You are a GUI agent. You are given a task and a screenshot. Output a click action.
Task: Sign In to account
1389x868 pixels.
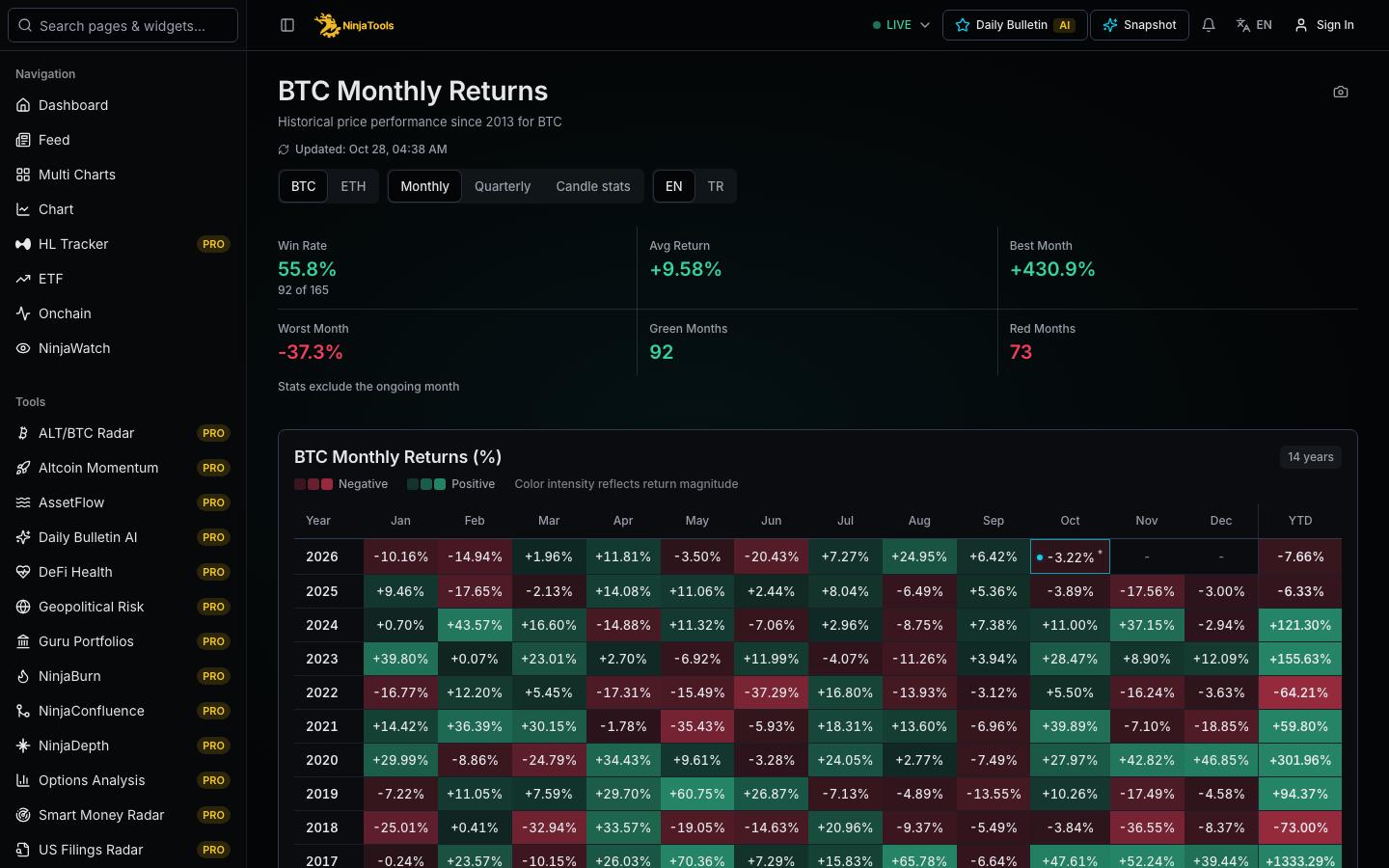coord(1323,25)
